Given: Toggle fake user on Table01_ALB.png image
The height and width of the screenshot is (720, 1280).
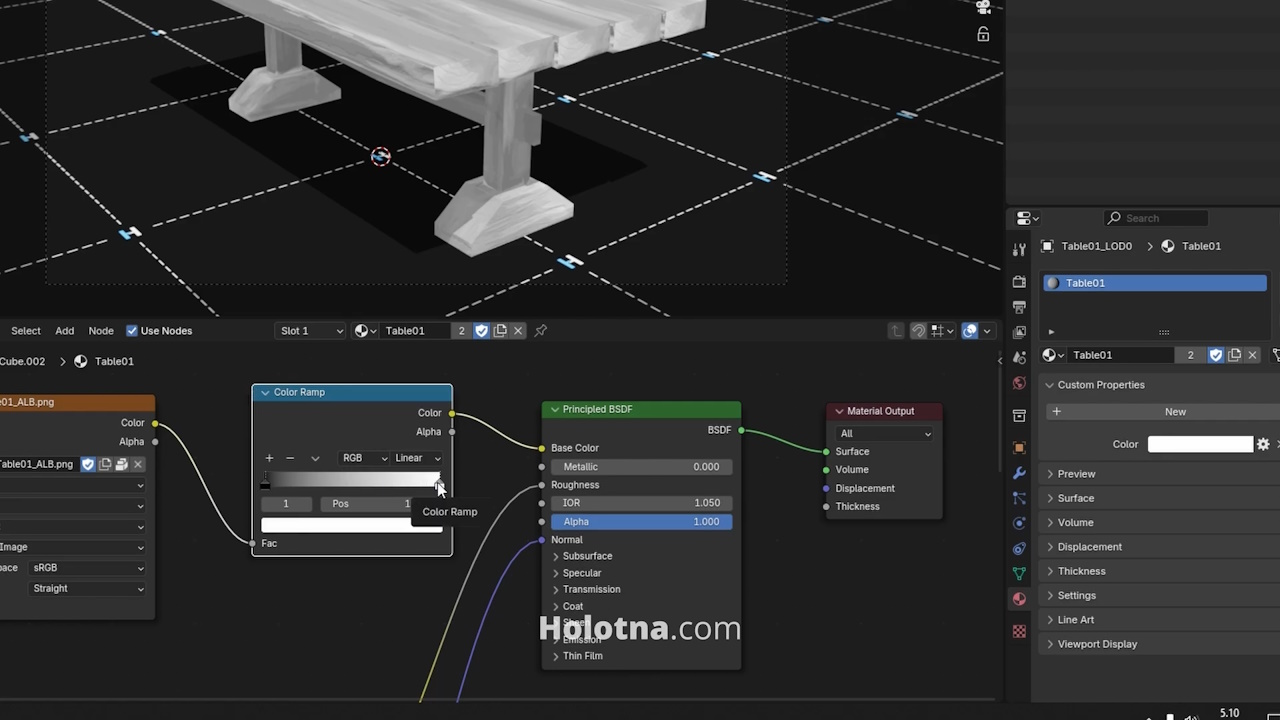Looking at the screenshot, I should (x=88, y=464).
